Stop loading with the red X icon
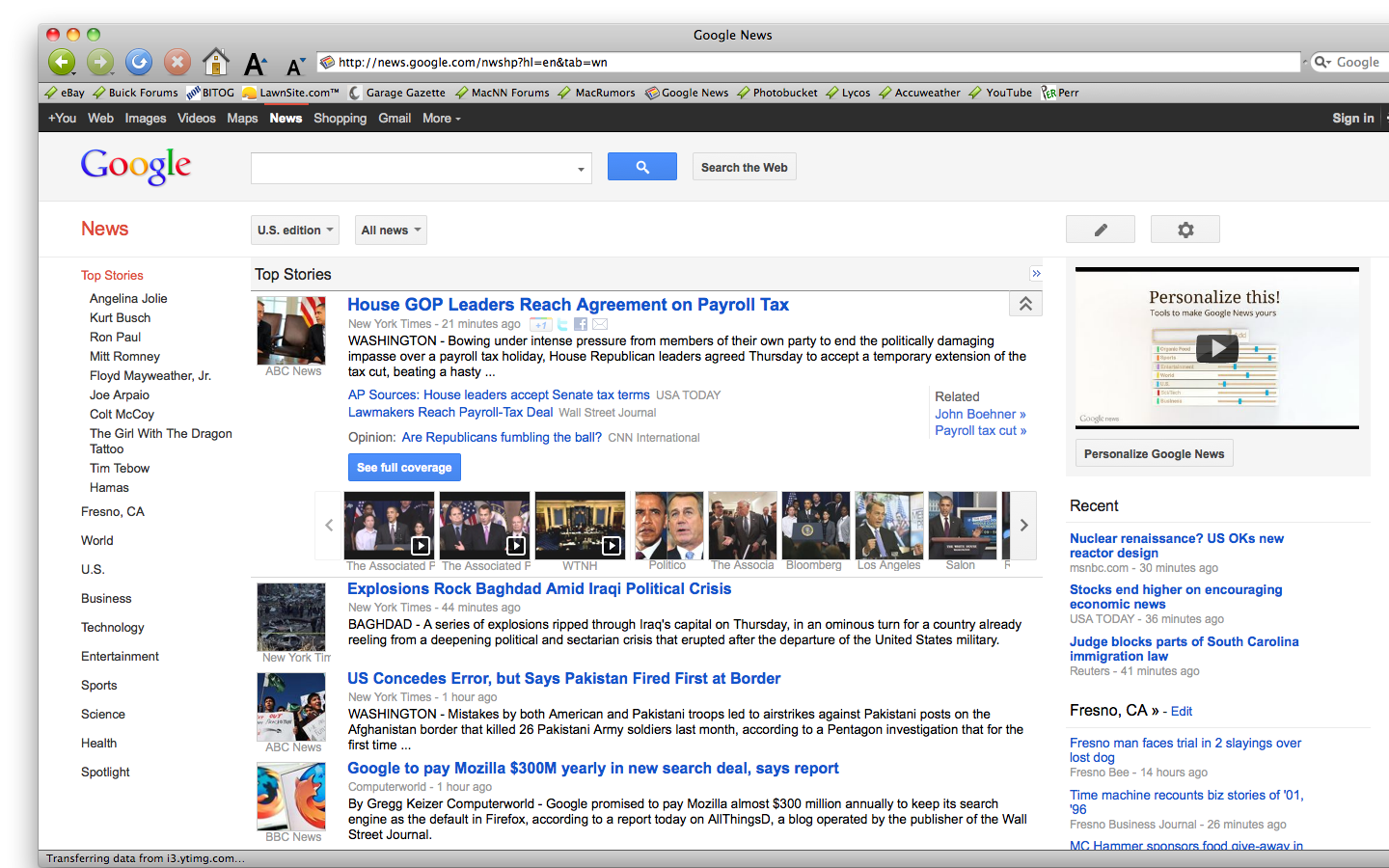Screen dimensions: 1389x868 pyautogui.click(x=177, y=63)
